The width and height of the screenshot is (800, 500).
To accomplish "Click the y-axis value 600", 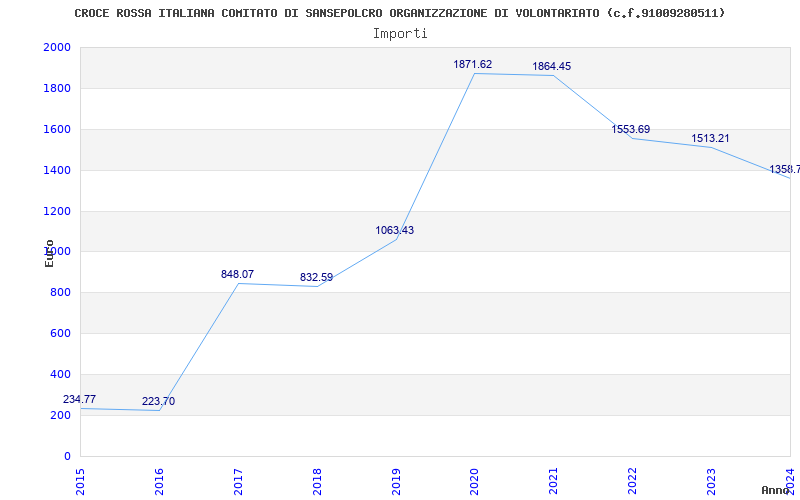I will coord(60,334).
